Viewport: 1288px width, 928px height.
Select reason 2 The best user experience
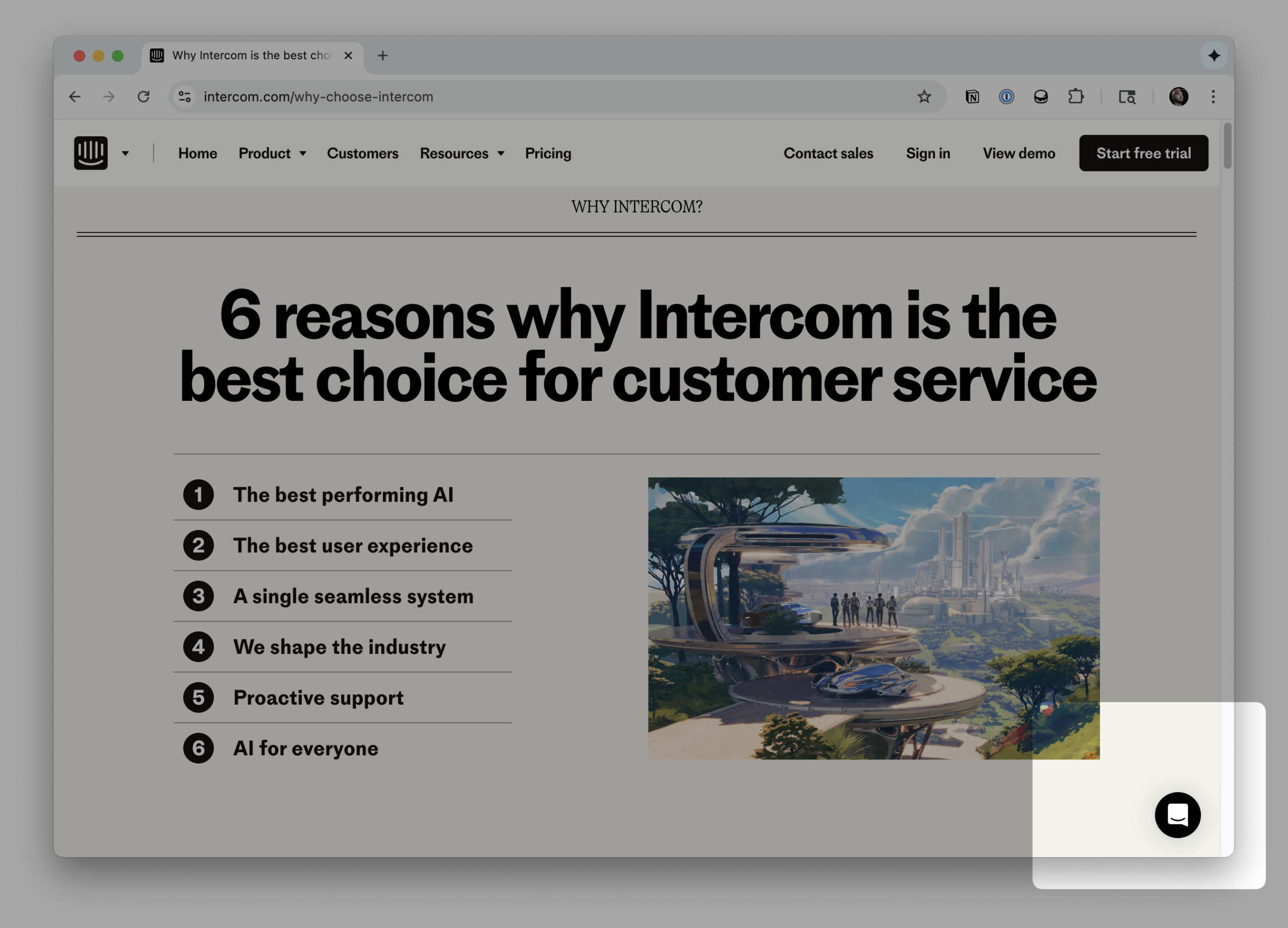(x=343, y=545)
